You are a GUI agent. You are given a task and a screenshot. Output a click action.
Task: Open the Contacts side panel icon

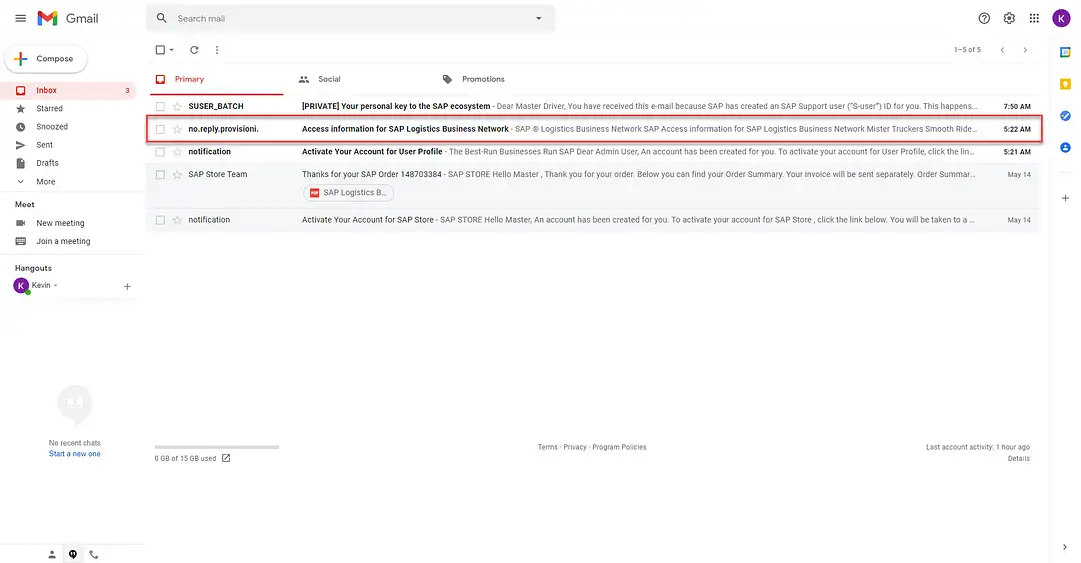(x=1065, y=147)
